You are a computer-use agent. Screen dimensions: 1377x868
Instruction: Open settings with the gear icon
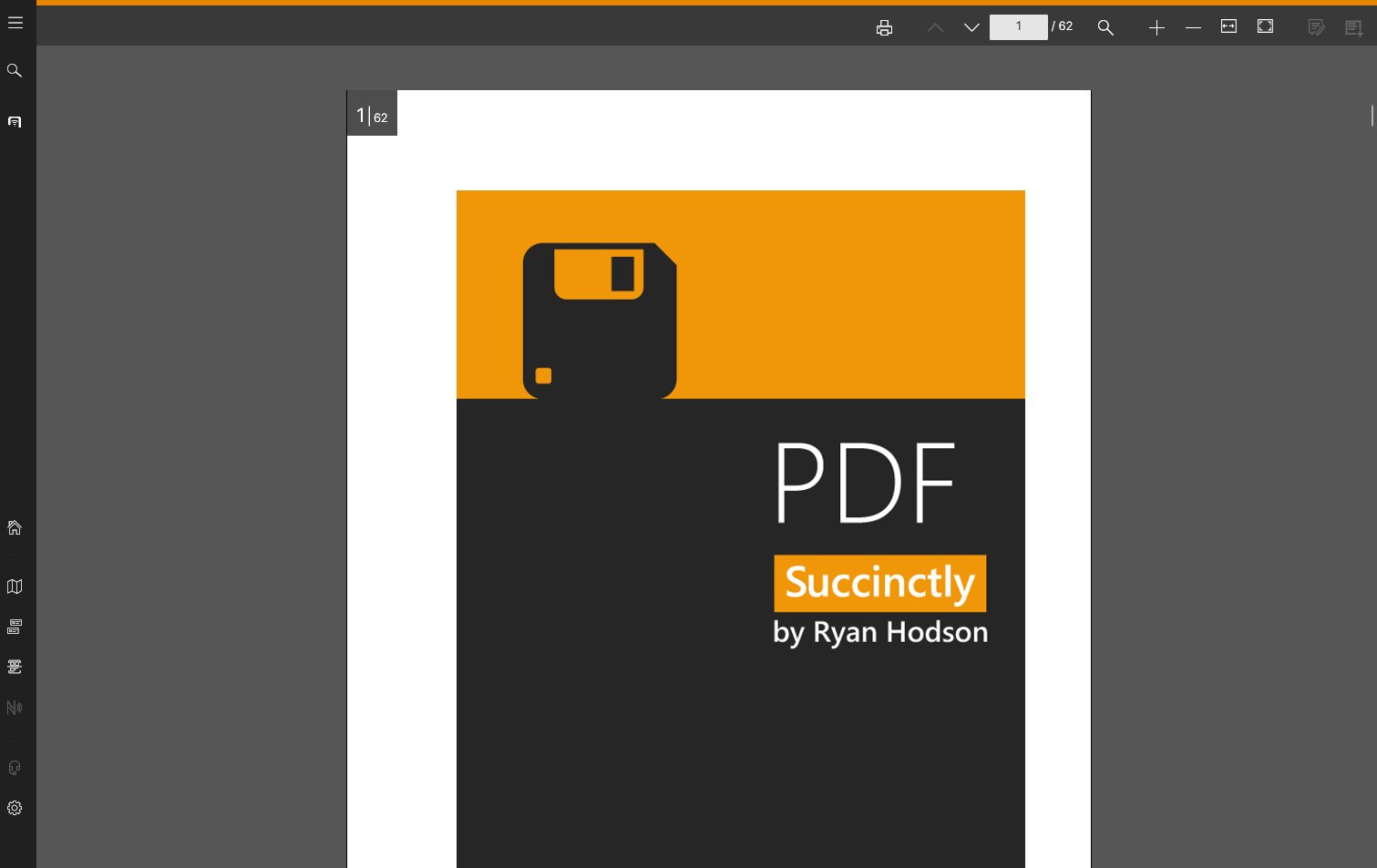15,808
